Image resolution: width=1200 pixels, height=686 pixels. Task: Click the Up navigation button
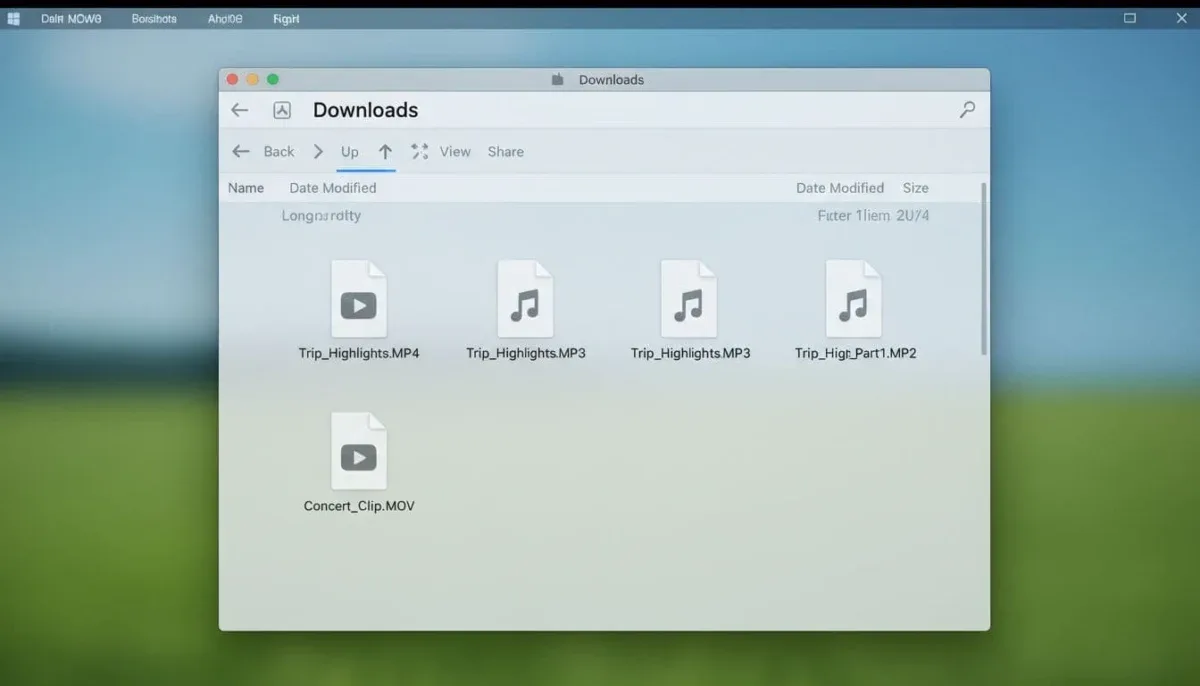[349, 151]
